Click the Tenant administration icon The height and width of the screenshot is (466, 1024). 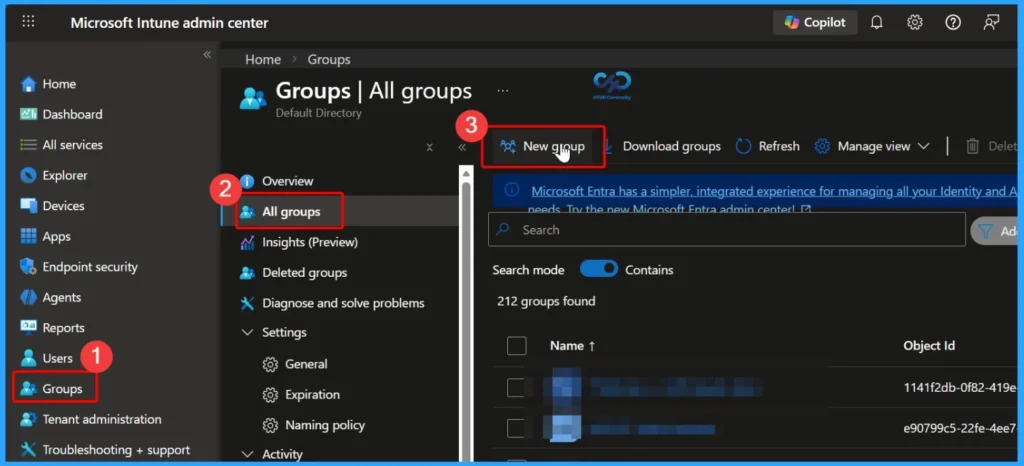point(28,420)
